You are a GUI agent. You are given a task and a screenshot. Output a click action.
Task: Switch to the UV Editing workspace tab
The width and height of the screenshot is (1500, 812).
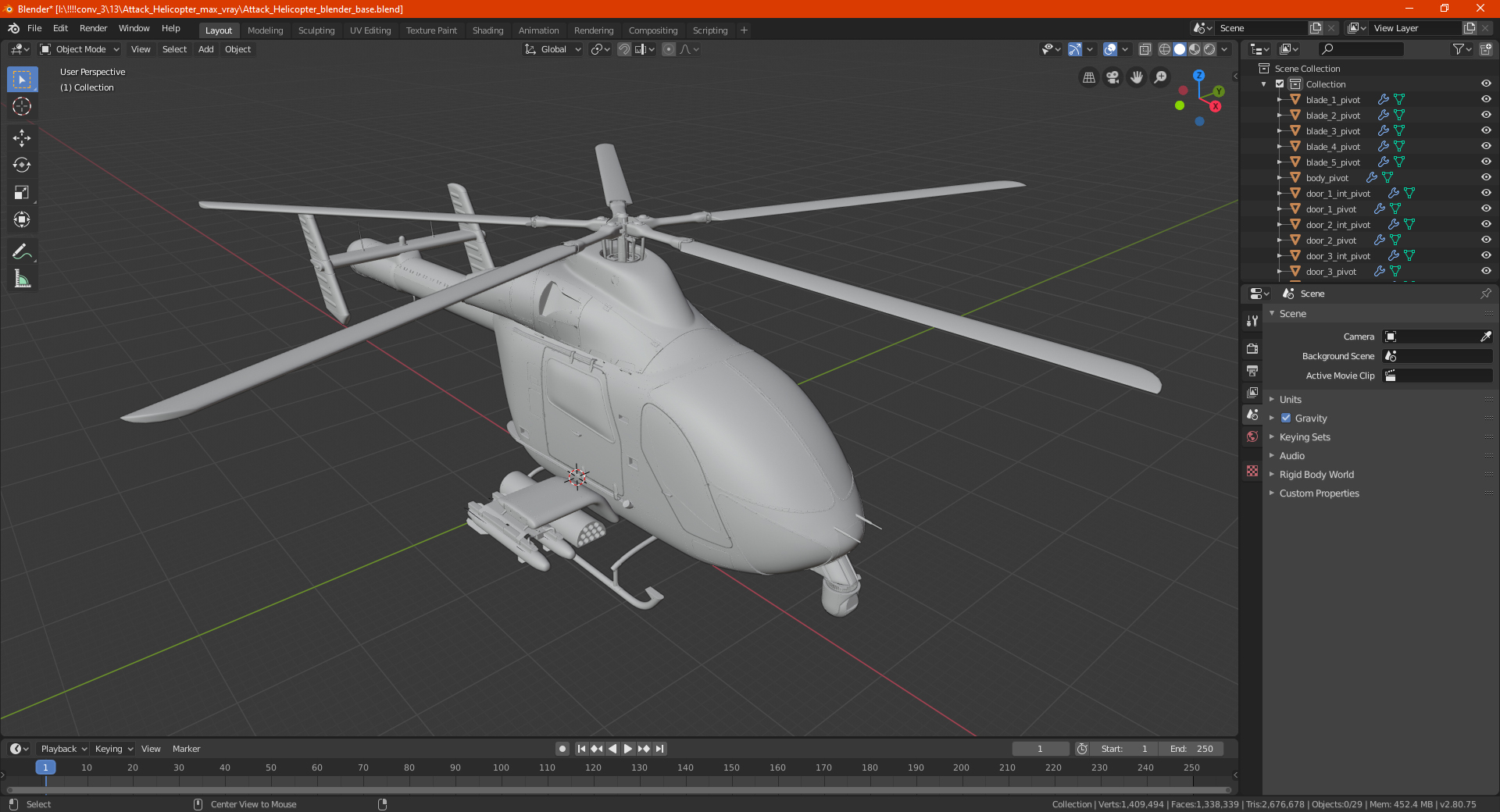pos(370,30)
